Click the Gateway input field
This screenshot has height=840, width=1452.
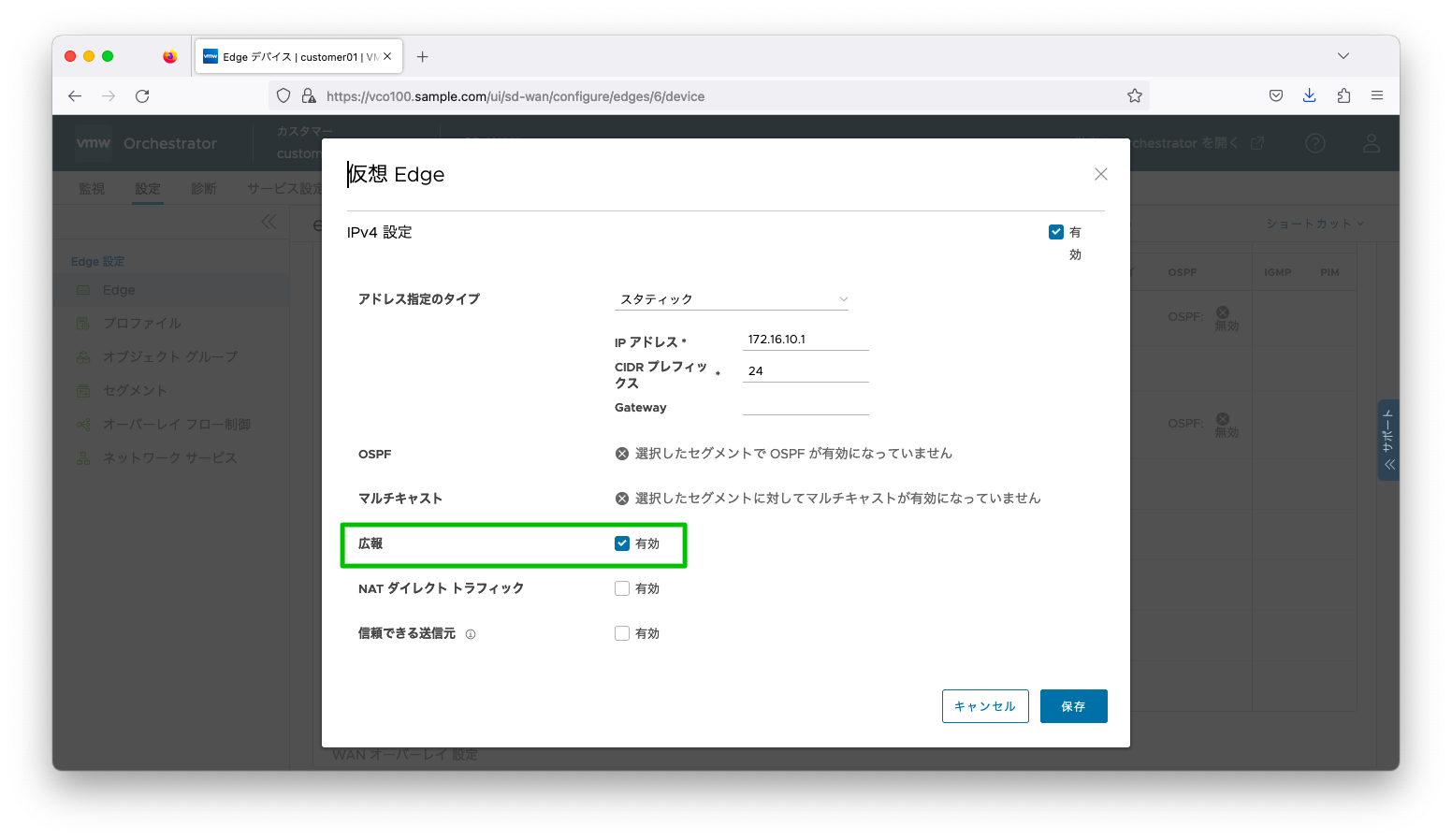pyautogui.click(x=806, y=406)
